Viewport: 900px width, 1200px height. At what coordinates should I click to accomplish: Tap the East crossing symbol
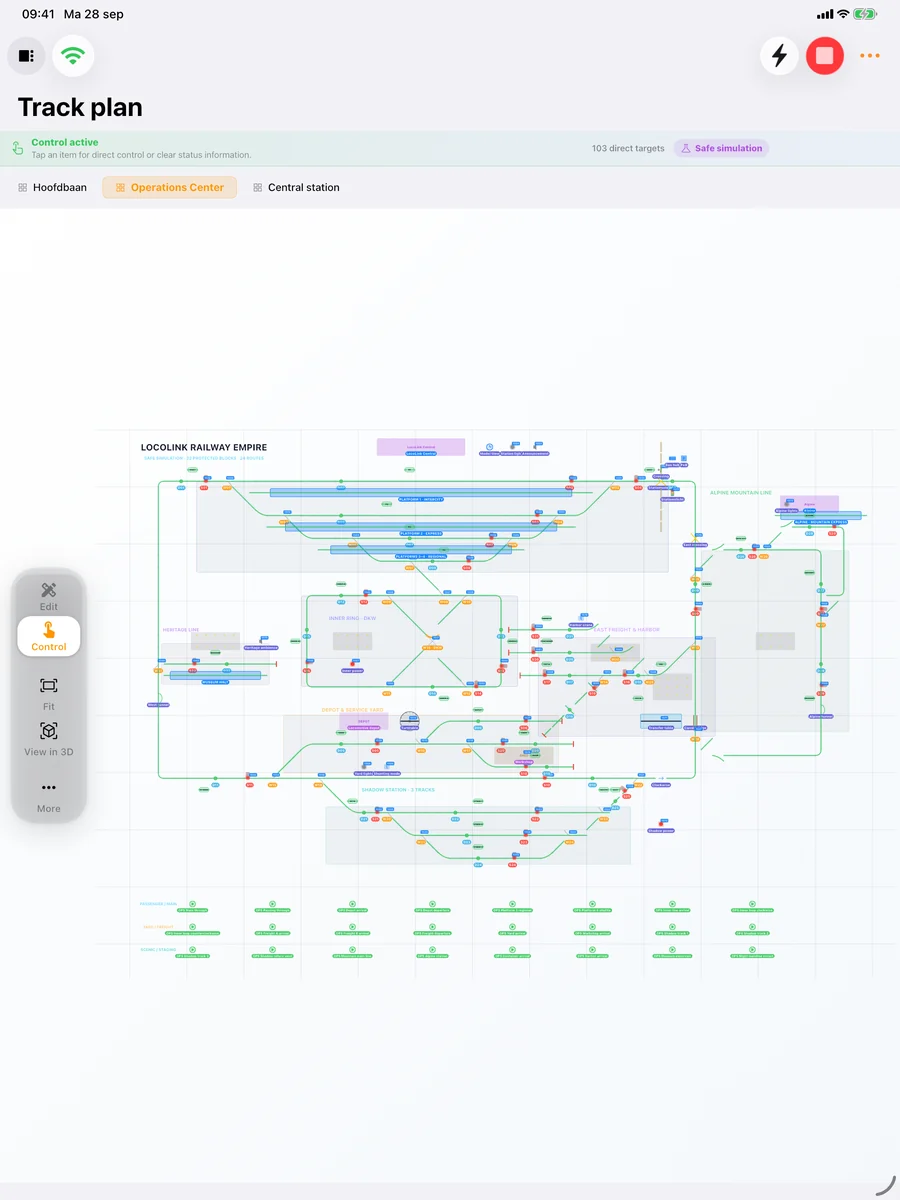click(694, 537)
